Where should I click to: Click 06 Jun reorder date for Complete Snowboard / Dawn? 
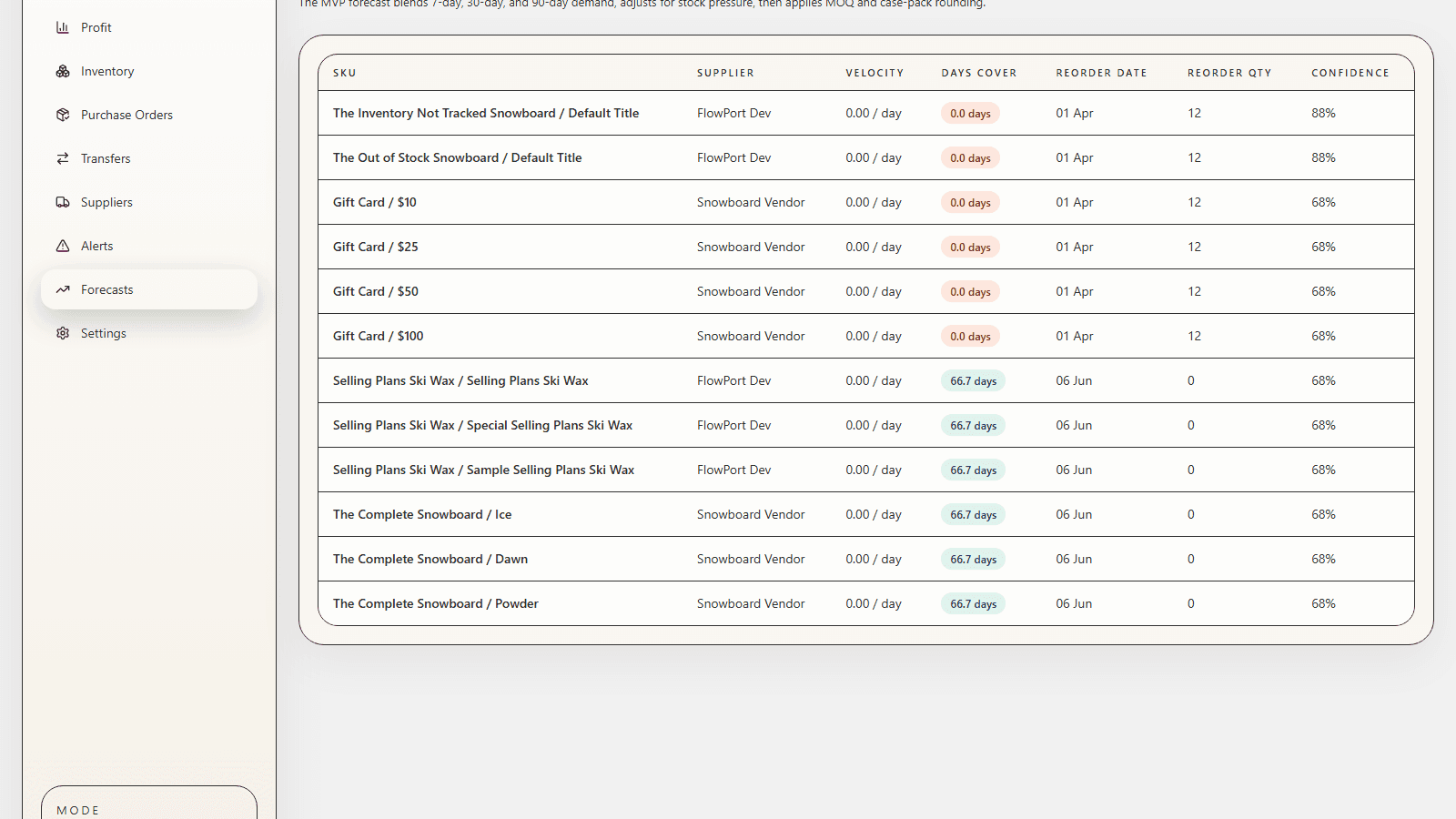(x=1074, y=559)
